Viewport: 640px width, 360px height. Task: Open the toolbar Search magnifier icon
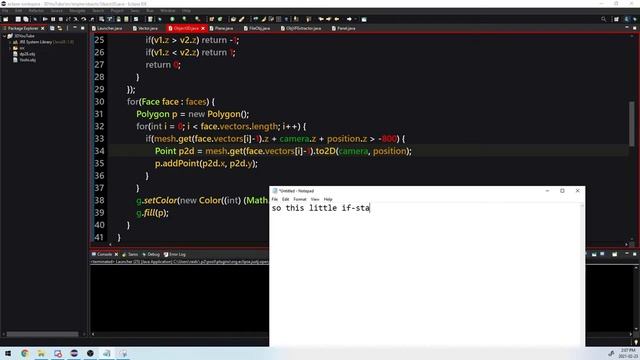click(604, 19)
